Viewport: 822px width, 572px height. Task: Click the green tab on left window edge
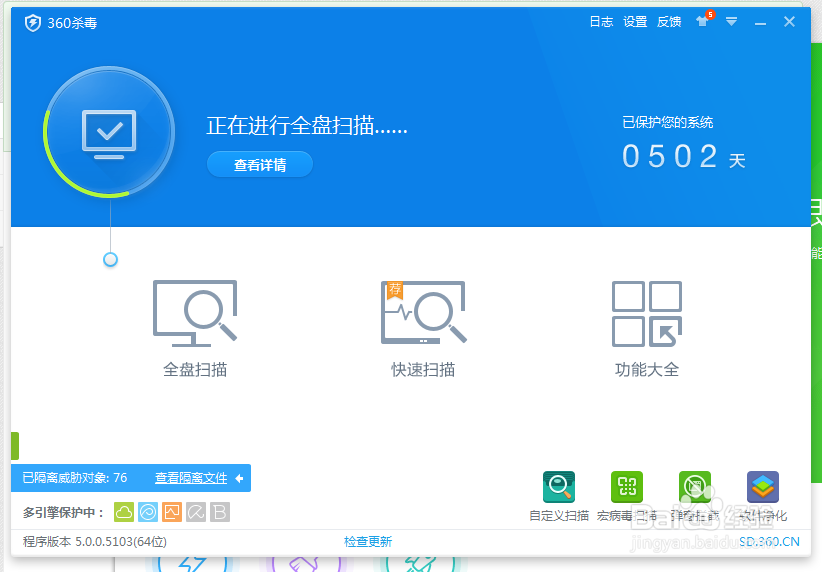click(x=15, y=446)
